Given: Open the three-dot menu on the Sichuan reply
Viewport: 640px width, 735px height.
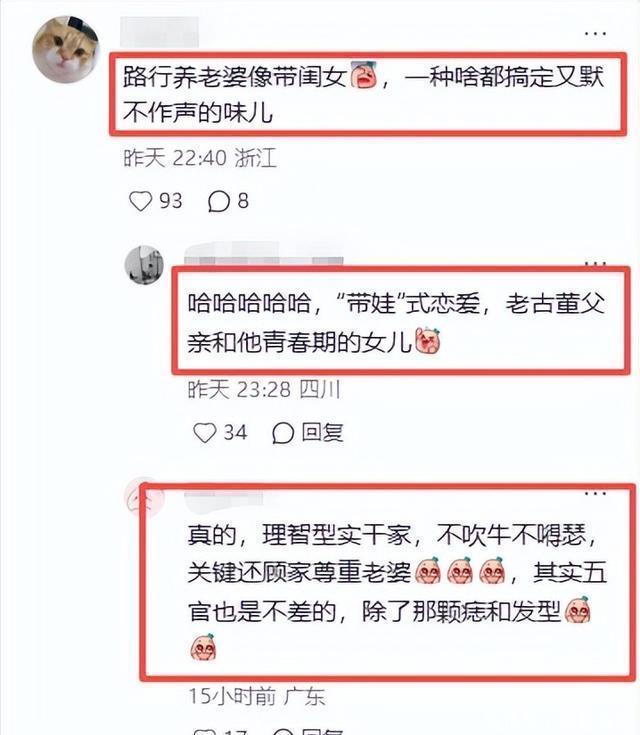Looking at the screenshot, I should 595,263.
